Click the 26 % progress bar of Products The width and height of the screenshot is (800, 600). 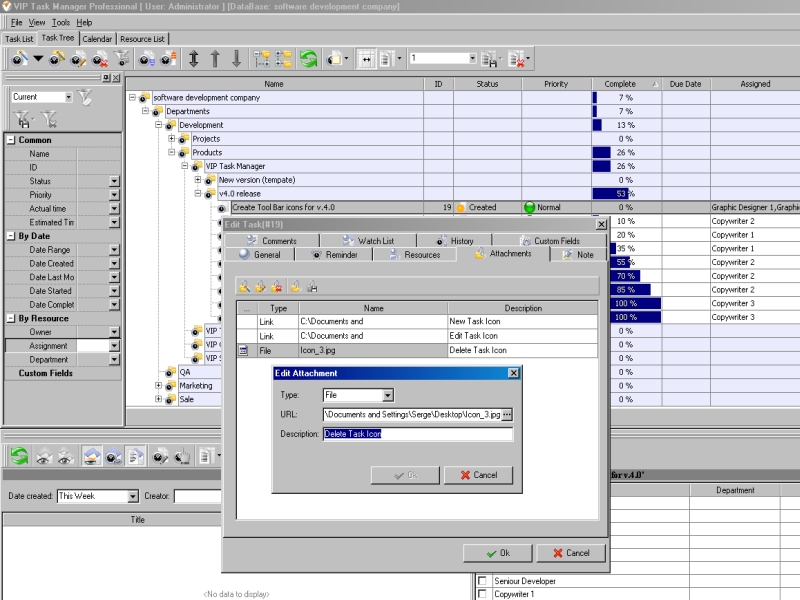[627, 153]
